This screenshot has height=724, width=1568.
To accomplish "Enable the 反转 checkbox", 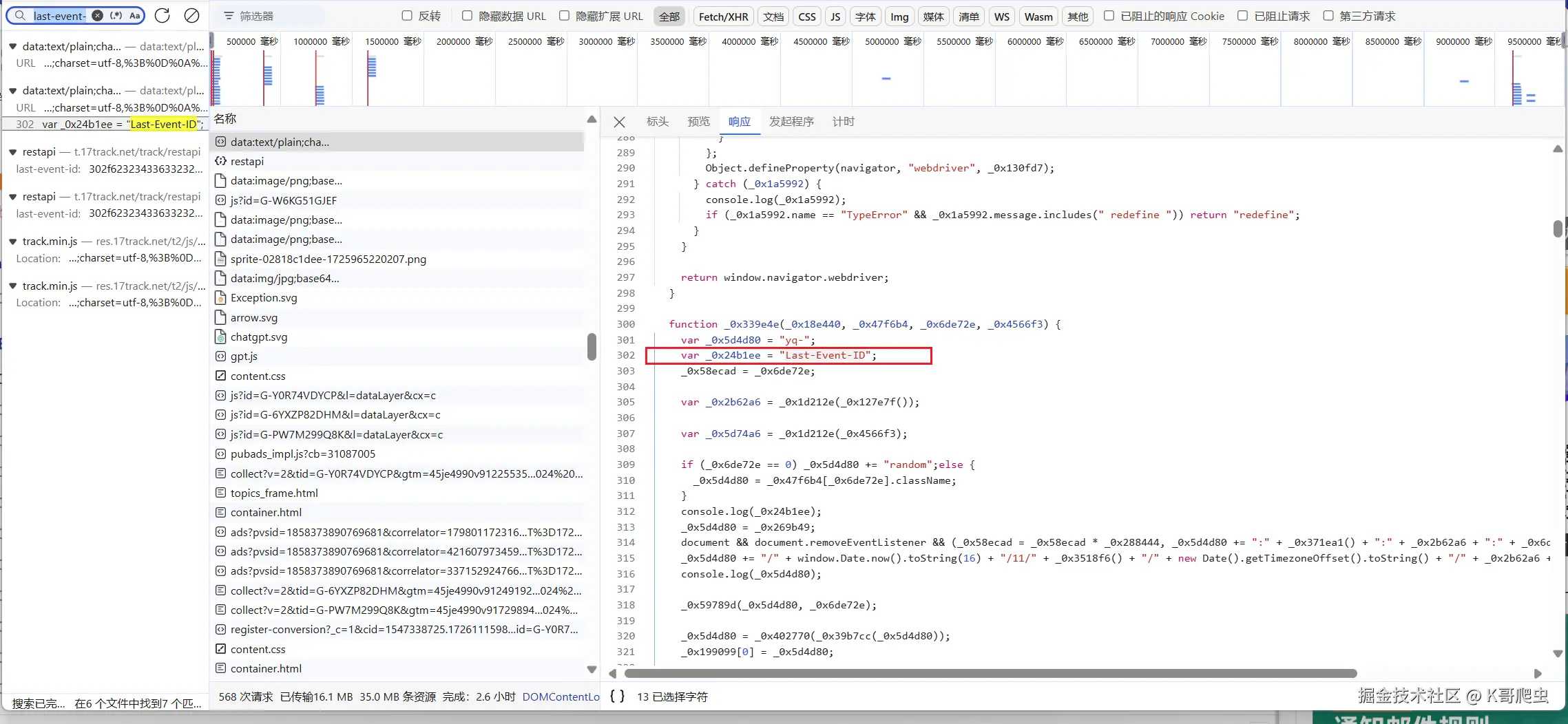I will (407, 16).
